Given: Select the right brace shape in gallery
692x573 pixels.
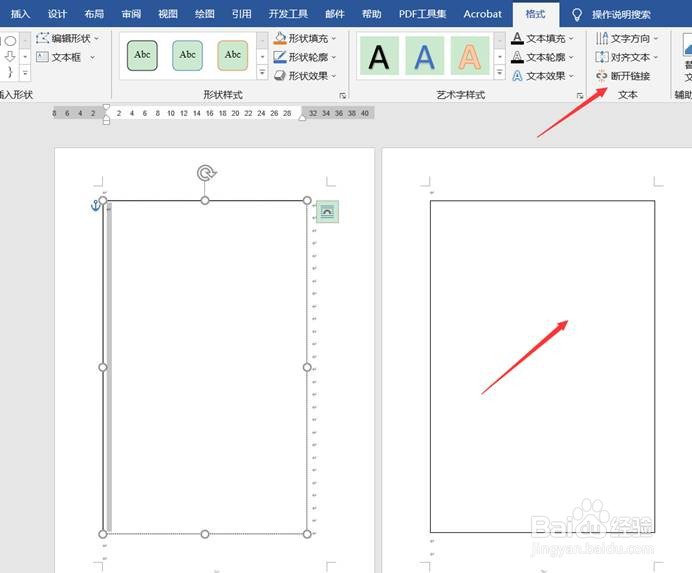Looking at the screenshot, I should pos(10,72).
